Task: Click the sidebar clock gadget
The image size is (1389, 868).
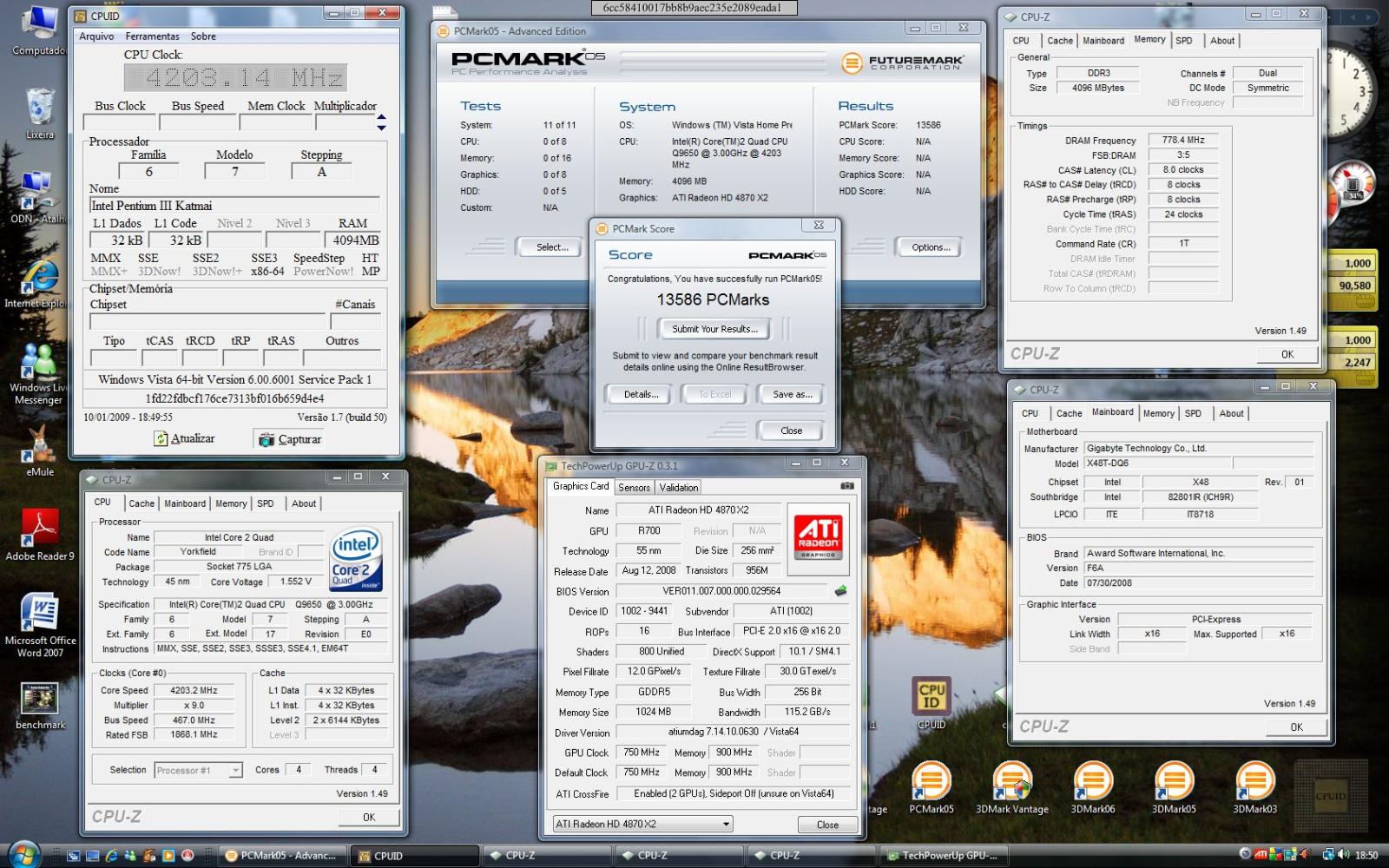Action: tap(1353, 91)
